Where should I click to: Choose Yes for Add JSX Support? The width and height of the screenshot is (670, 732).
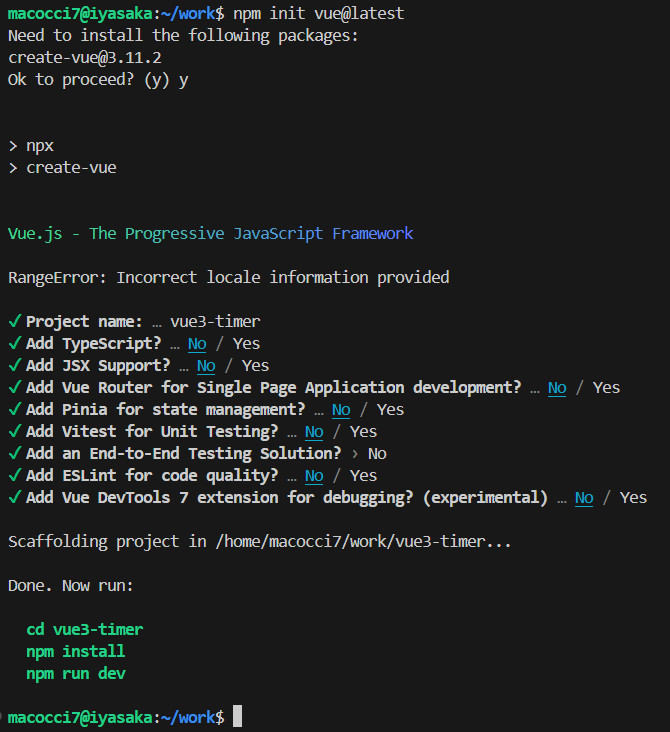(255, 365)
